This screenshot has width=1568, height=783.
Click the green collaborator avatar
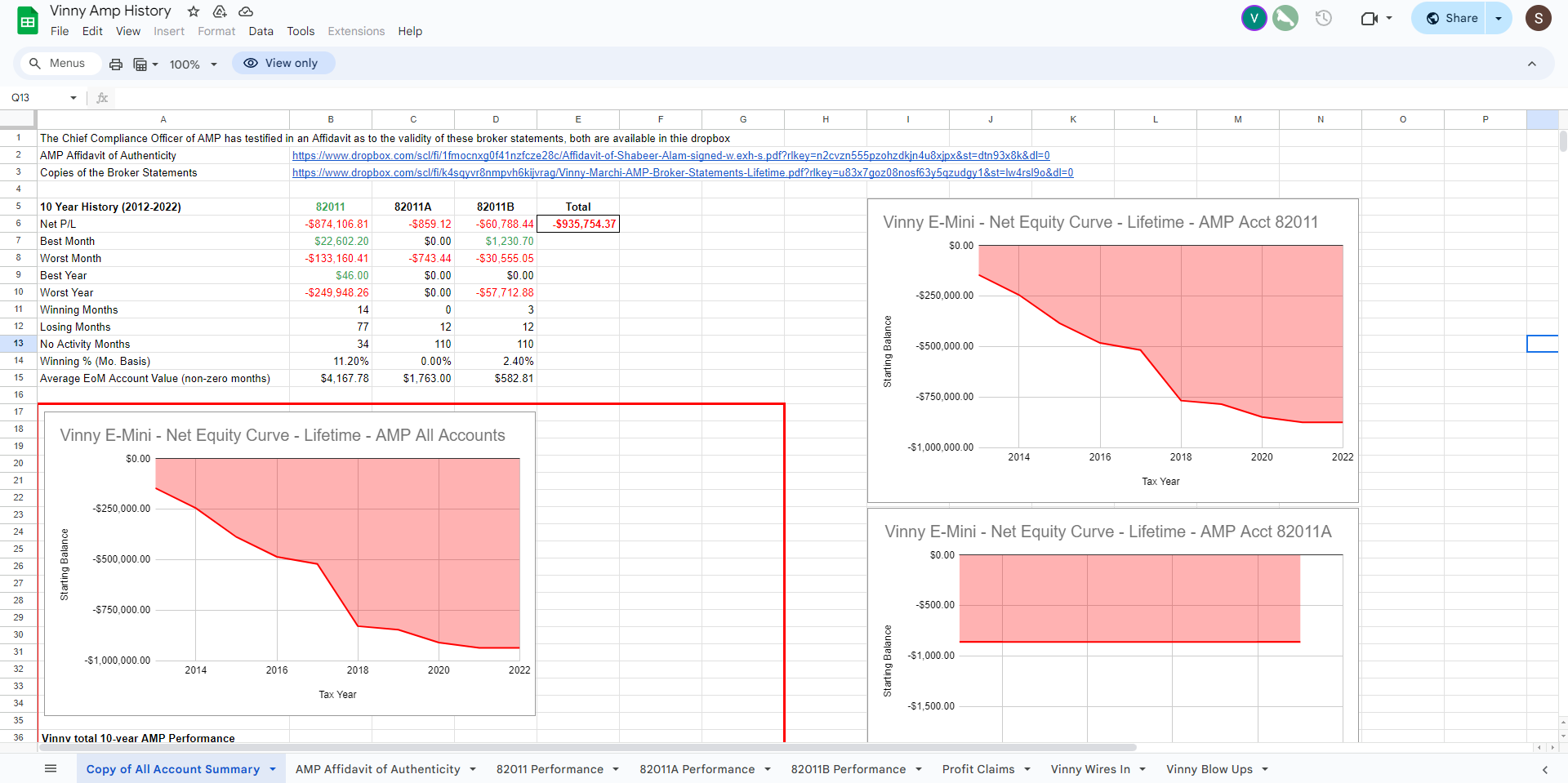pyautogui.click(x=1285, y=18)
